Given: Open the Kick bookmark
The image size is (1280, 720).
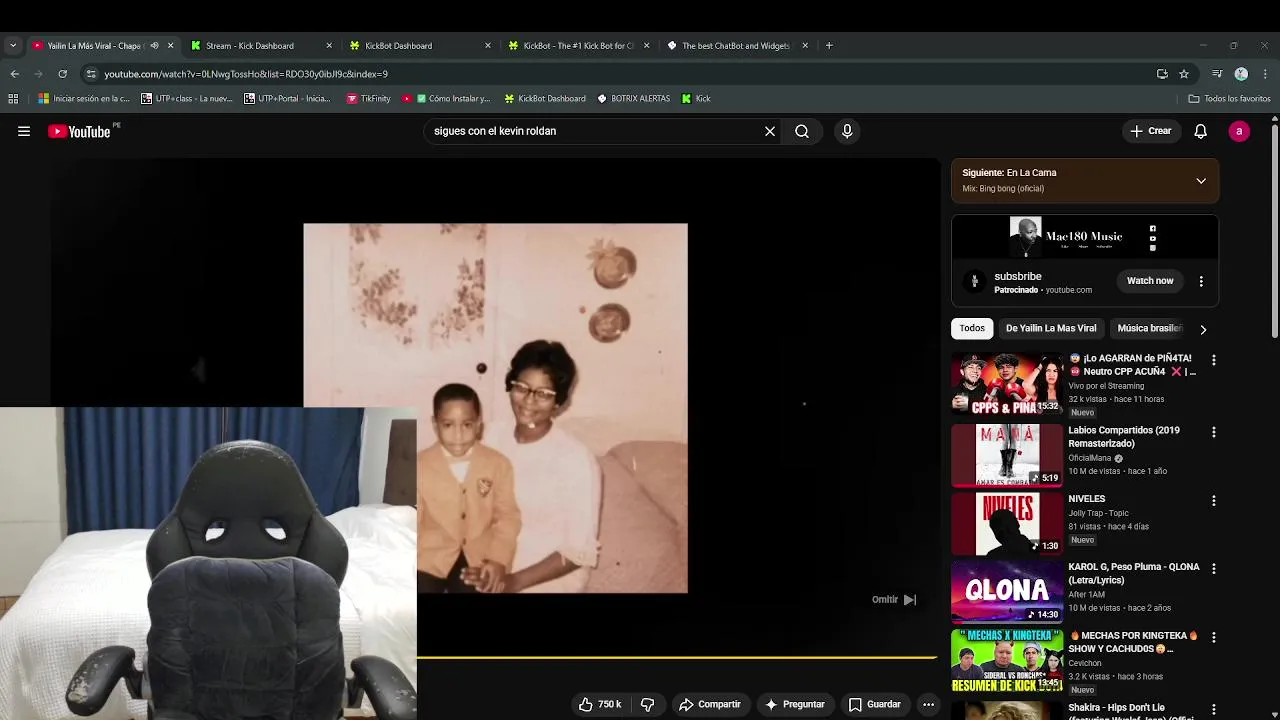Looking at the screenshot, I should pyautogui.click(x=696, y=99).
